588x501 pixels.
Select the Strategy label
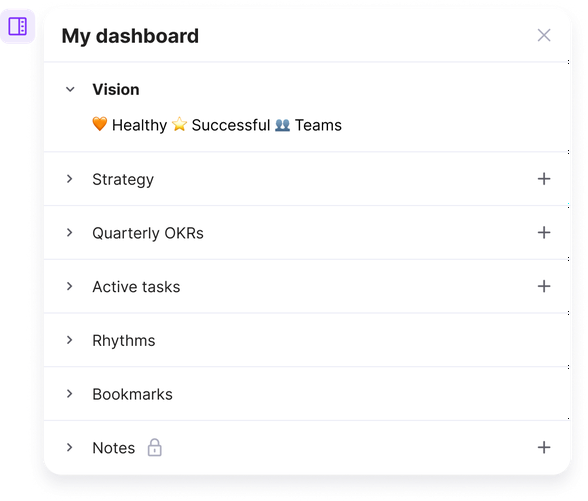[123, 180]
